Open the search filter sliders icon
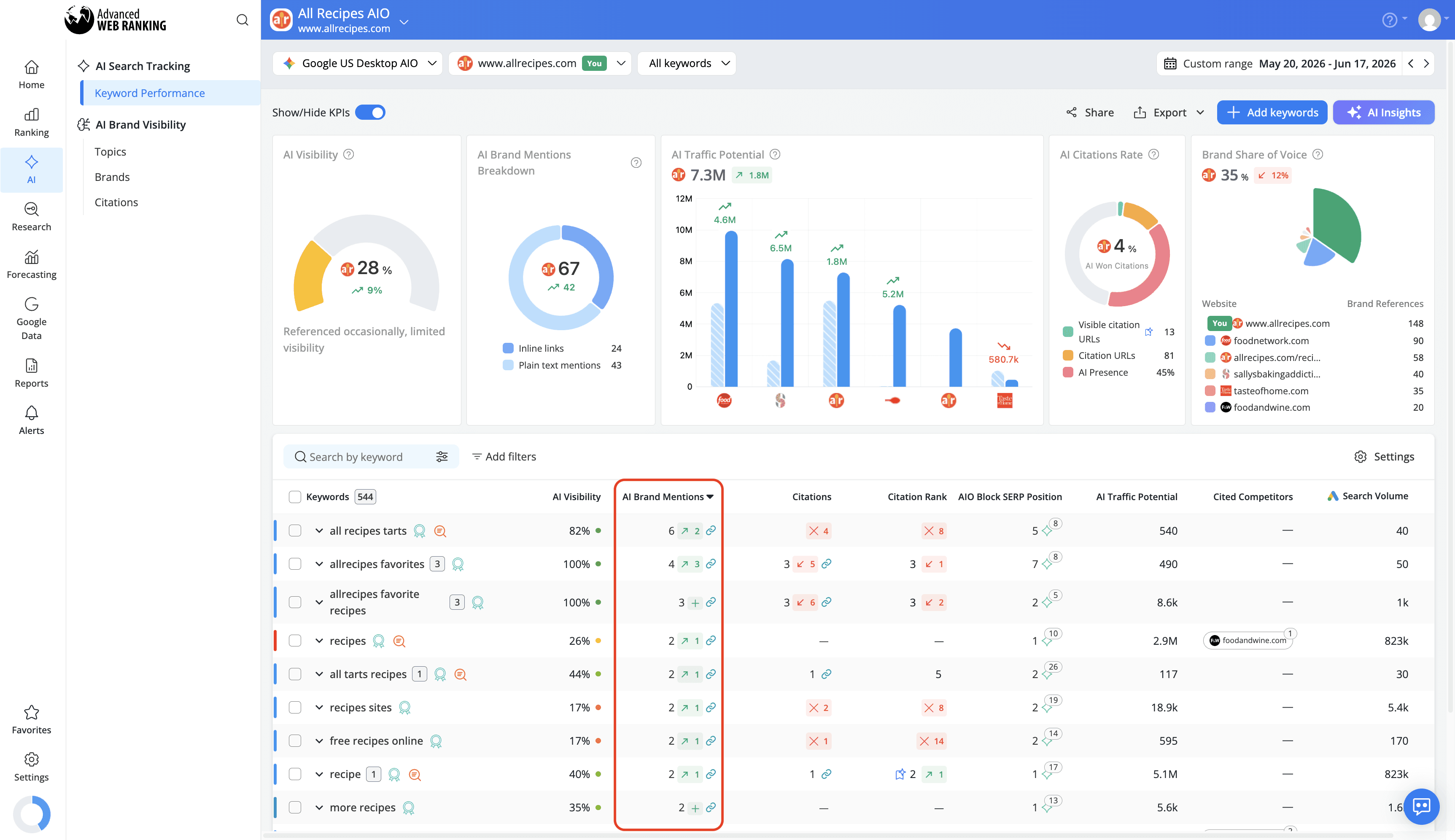This screenshot has width=1455, height=840. click(442, 456)
